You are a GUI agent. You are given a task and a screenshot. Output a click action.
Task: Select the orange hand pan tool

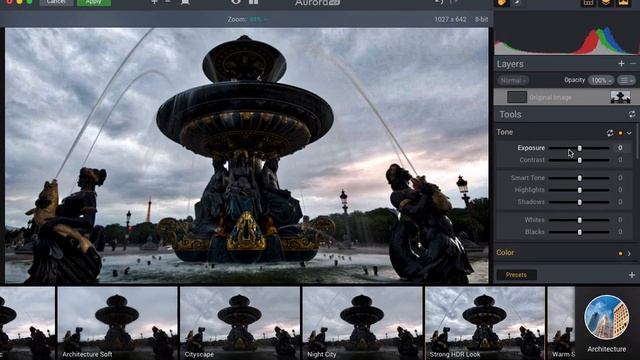tap(502, 2)
